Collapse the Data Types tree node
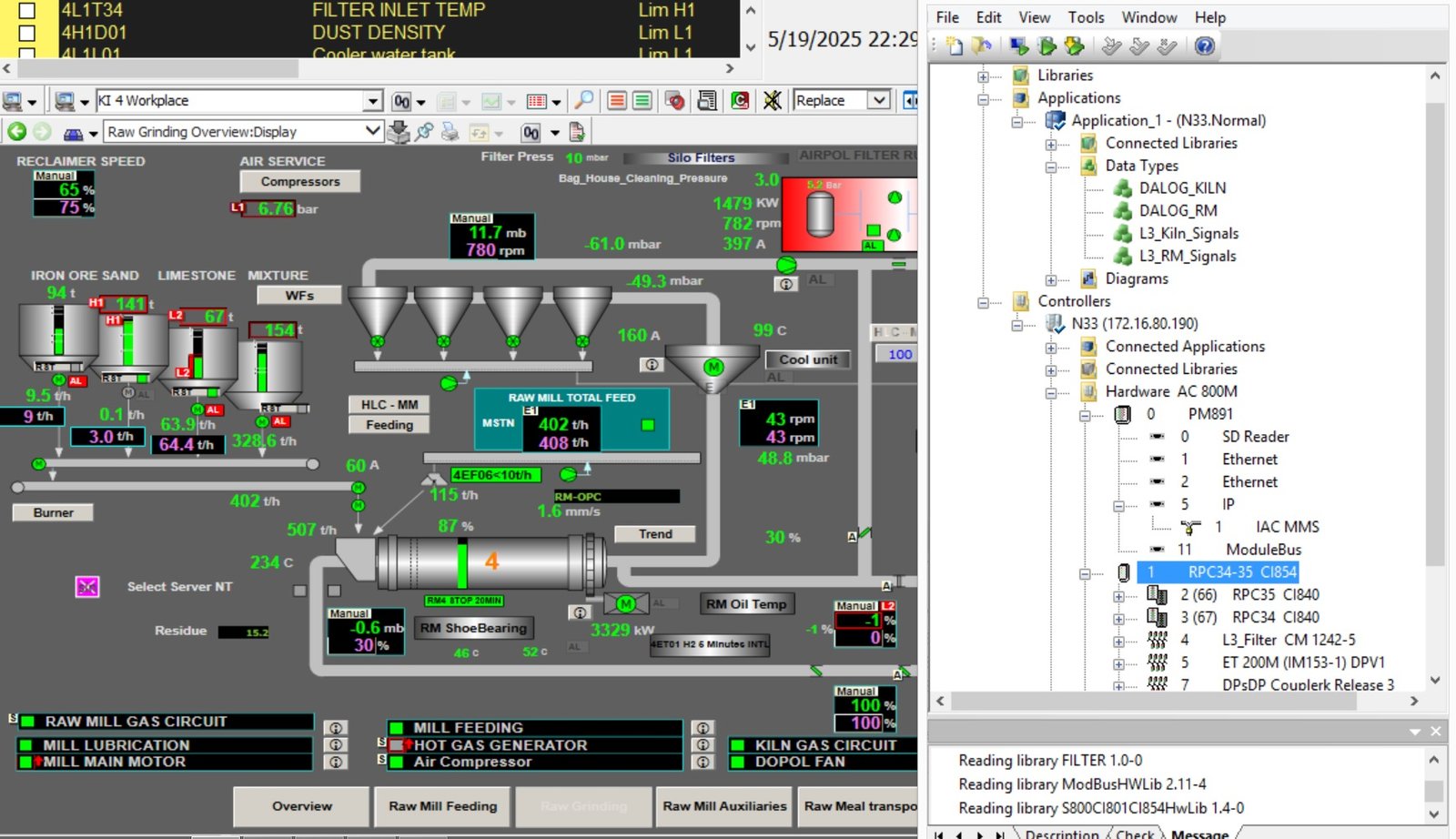Viewport: 1456px width, 839px height. coord(1051,167)
